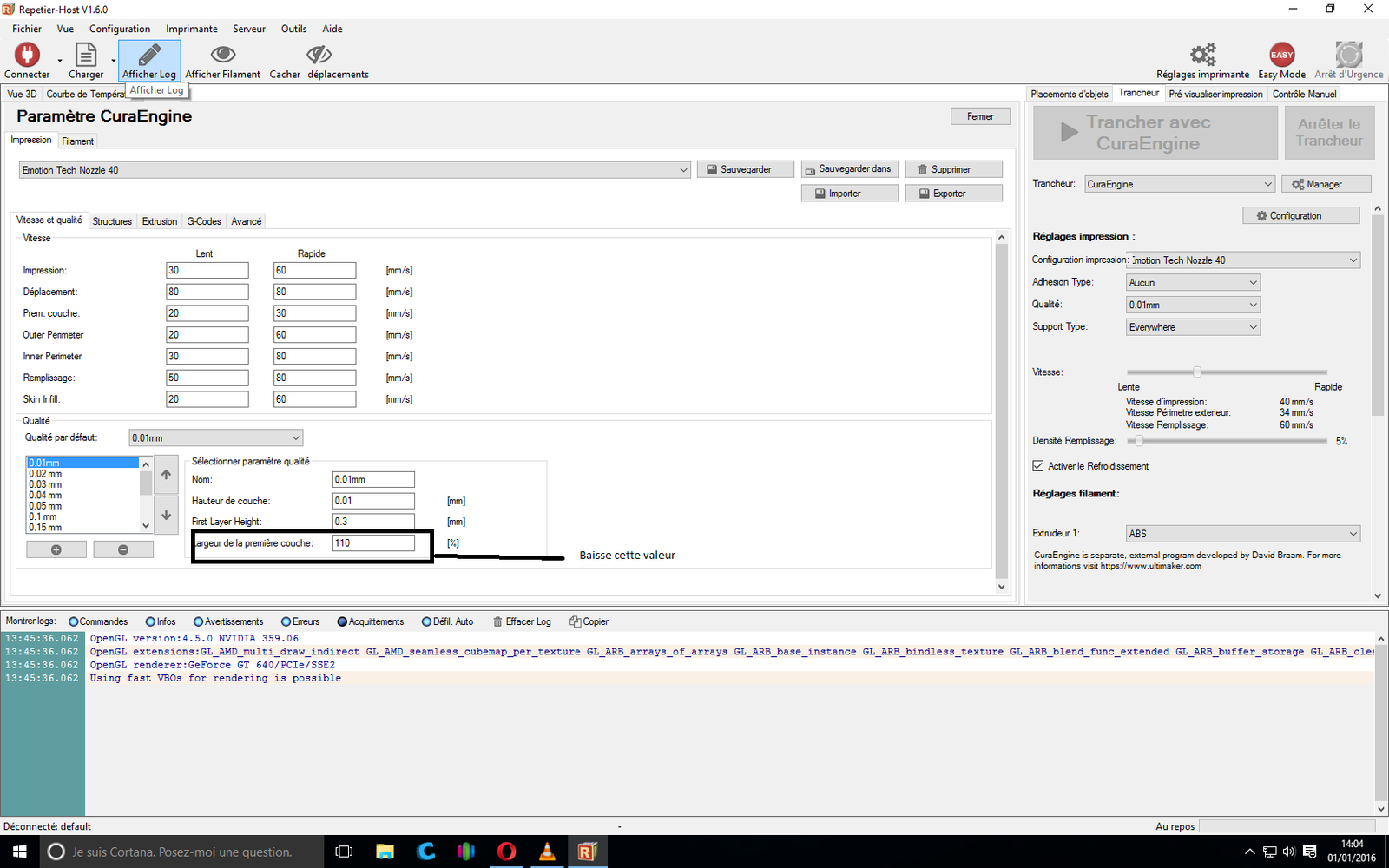
Task: Toggle the Afficher Filament eye icon
Action: point(223,55)
